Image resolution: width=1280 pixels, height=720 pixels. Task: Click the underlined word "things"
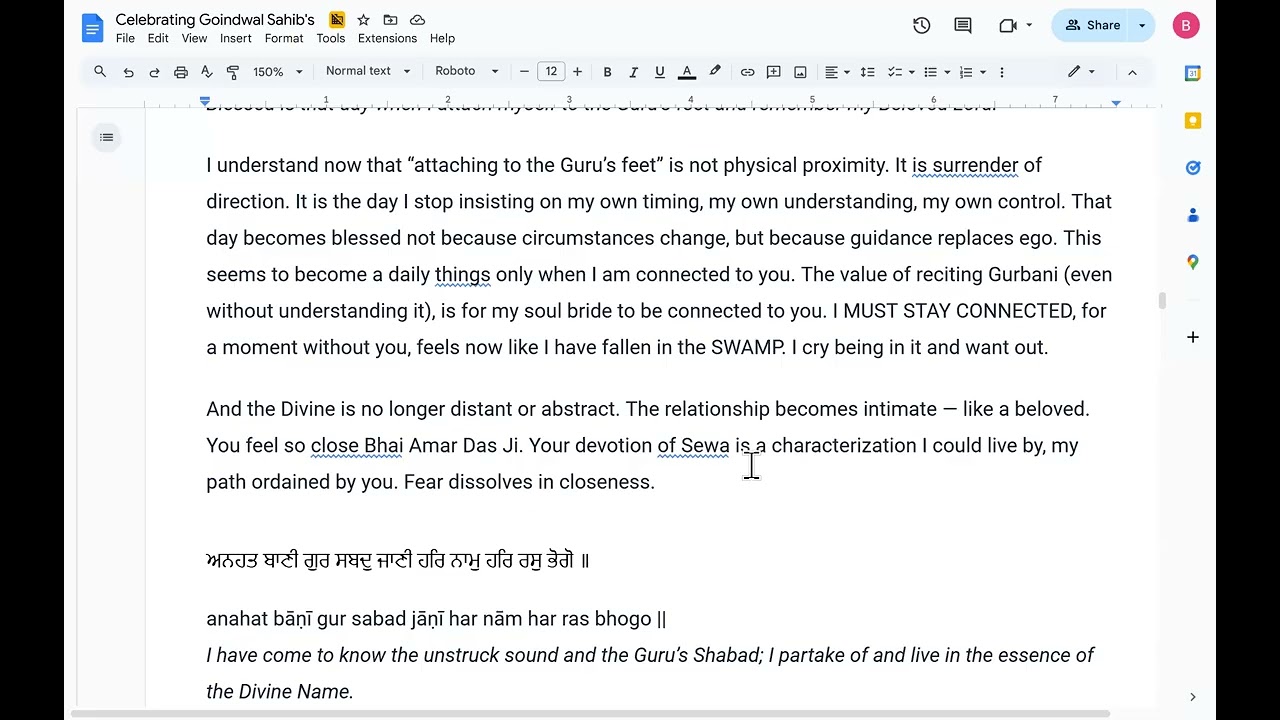pyautogui.click(x=463, y=274)
